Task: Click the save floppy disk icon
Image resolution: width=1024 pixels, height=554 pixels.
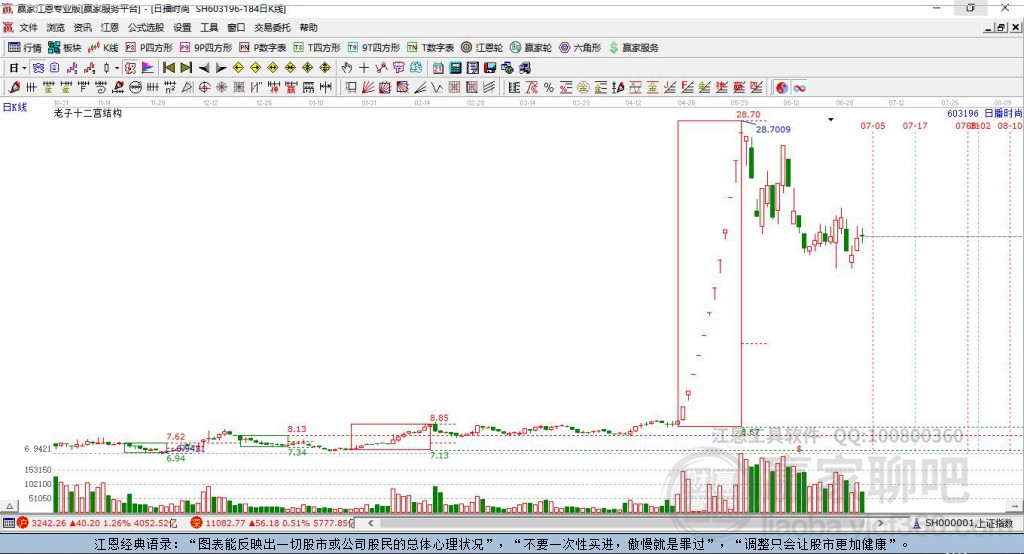Action: click(x=490, y=68)
